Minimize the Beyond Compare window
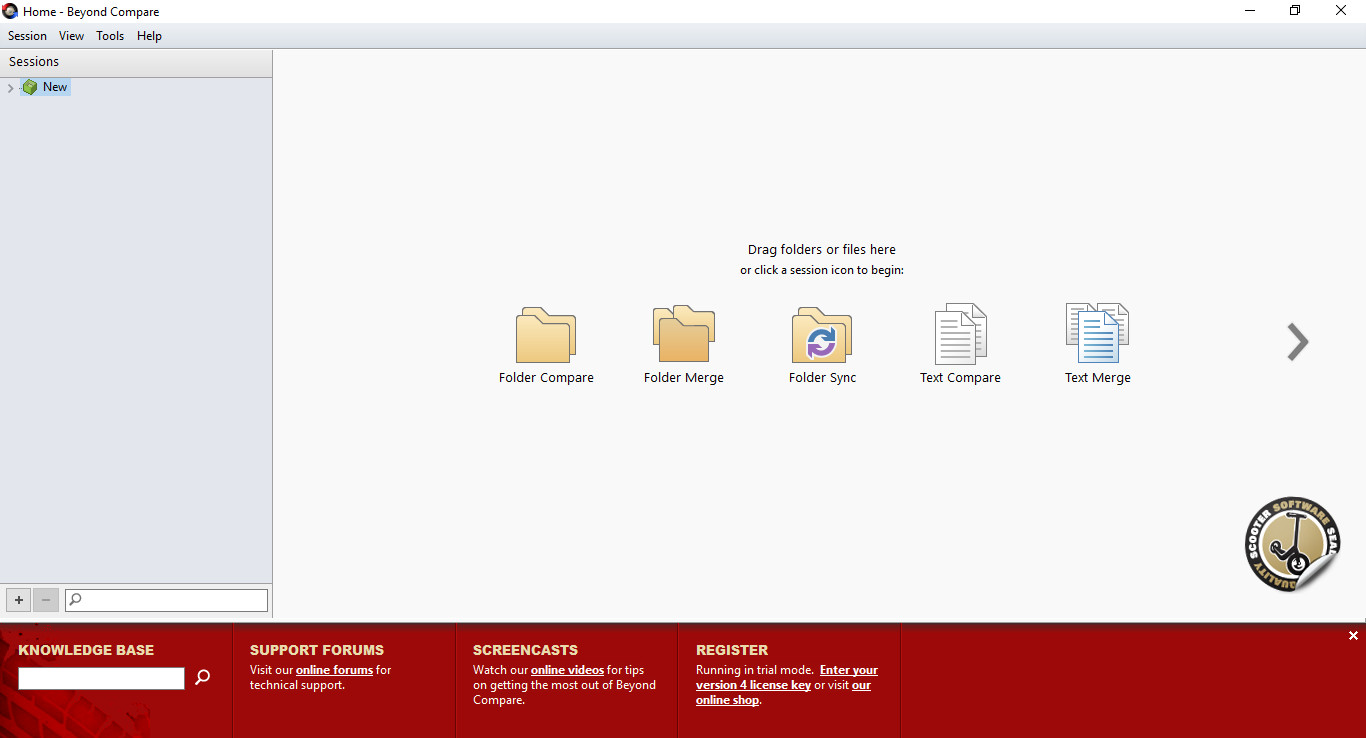 click(1249, 11)
